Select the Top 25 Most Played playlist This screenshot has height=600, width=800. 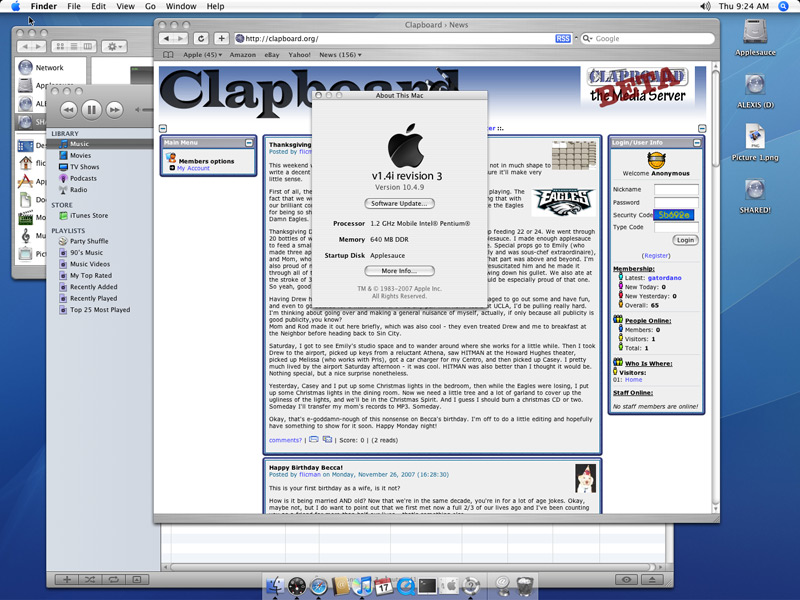pos(100,310)
